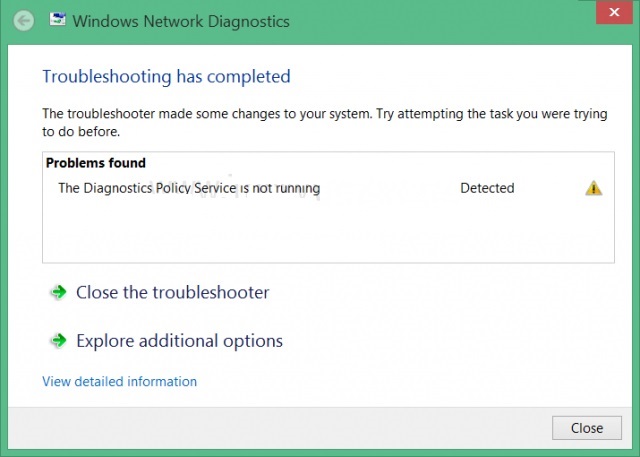Click the Windows Network Diagnostics title text
The width and height of the screenshot is (640, 457).
point(181,21)
